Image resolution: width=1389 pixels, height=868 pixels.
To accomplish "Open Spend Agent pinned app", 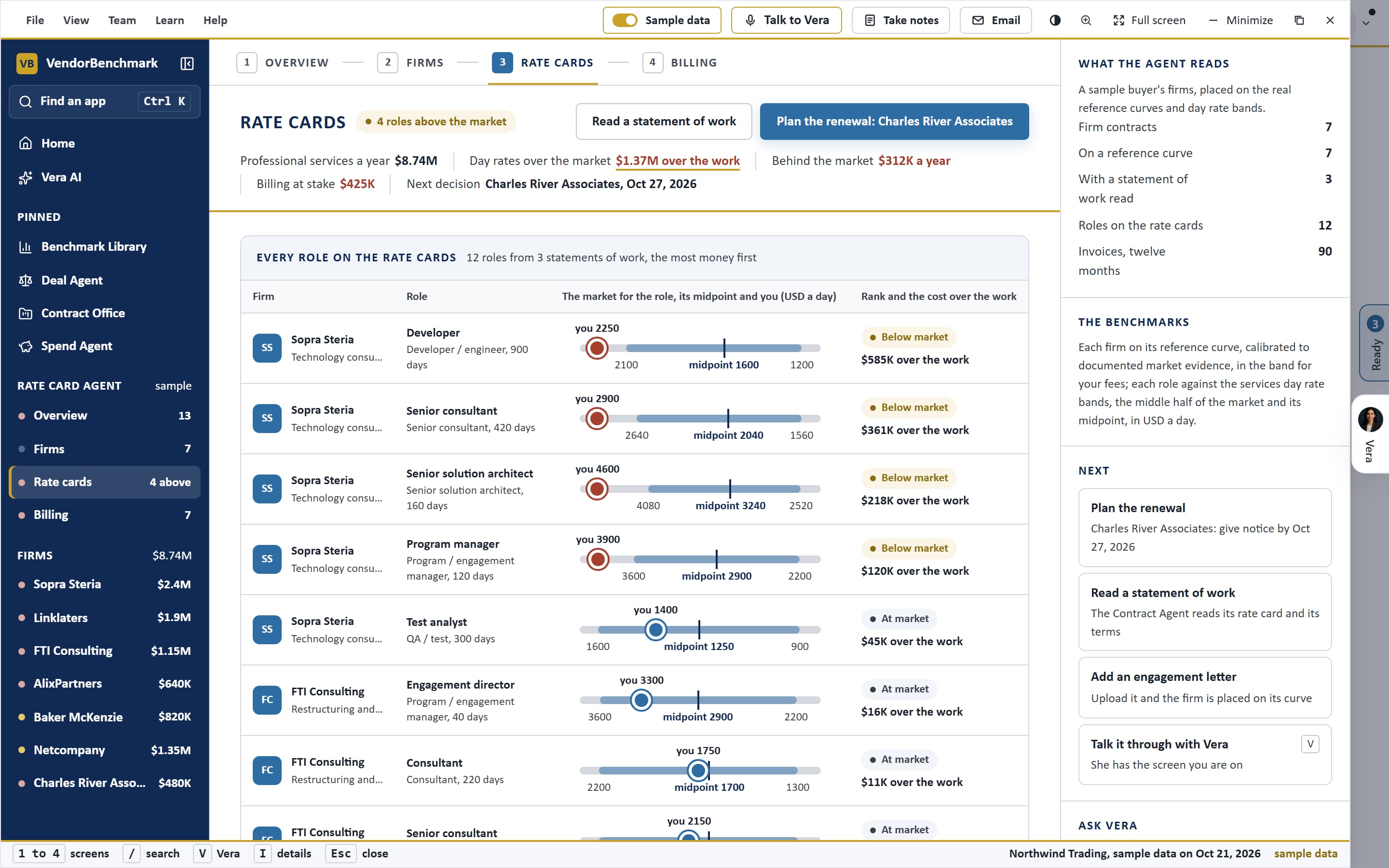I will pos(105,346).
